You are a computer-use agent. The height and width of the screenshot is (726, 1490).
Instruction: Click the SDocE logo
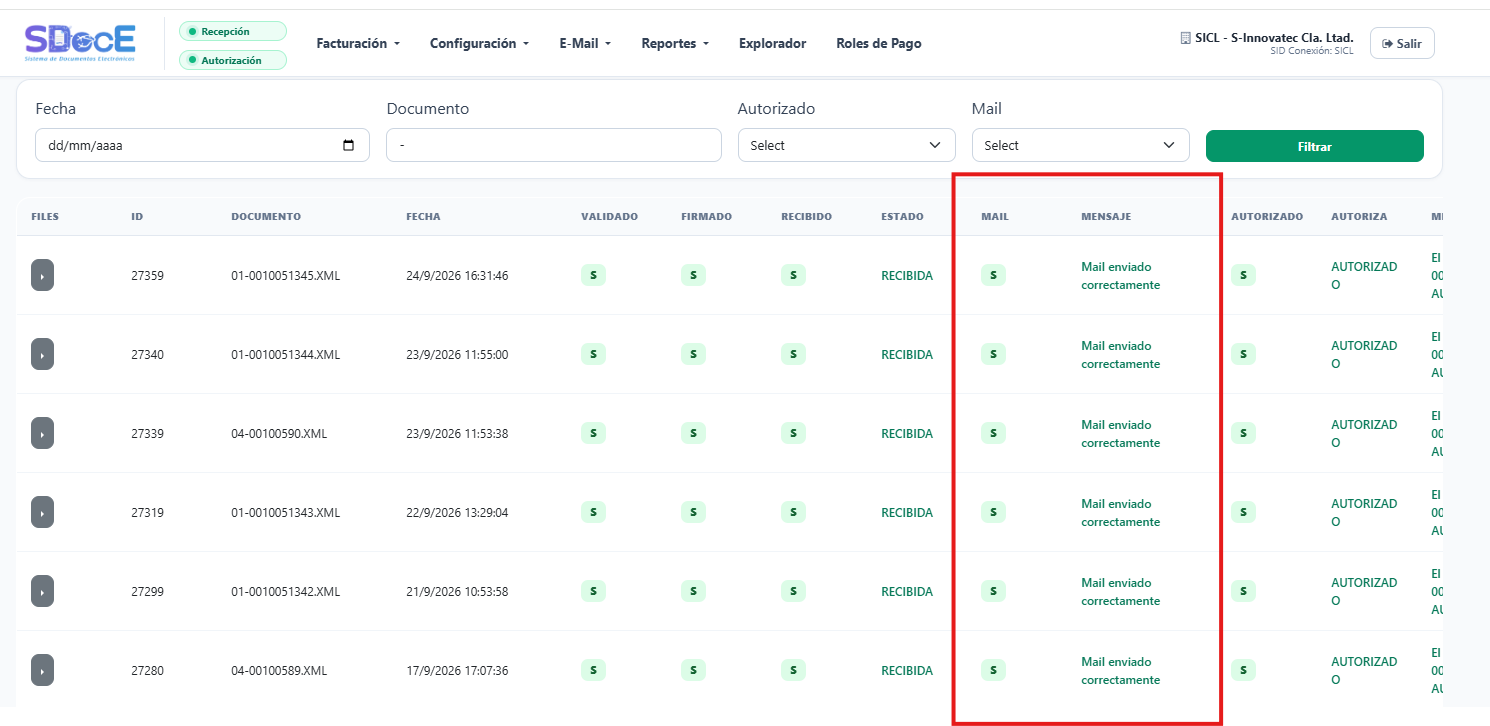(x=80, y=43)
